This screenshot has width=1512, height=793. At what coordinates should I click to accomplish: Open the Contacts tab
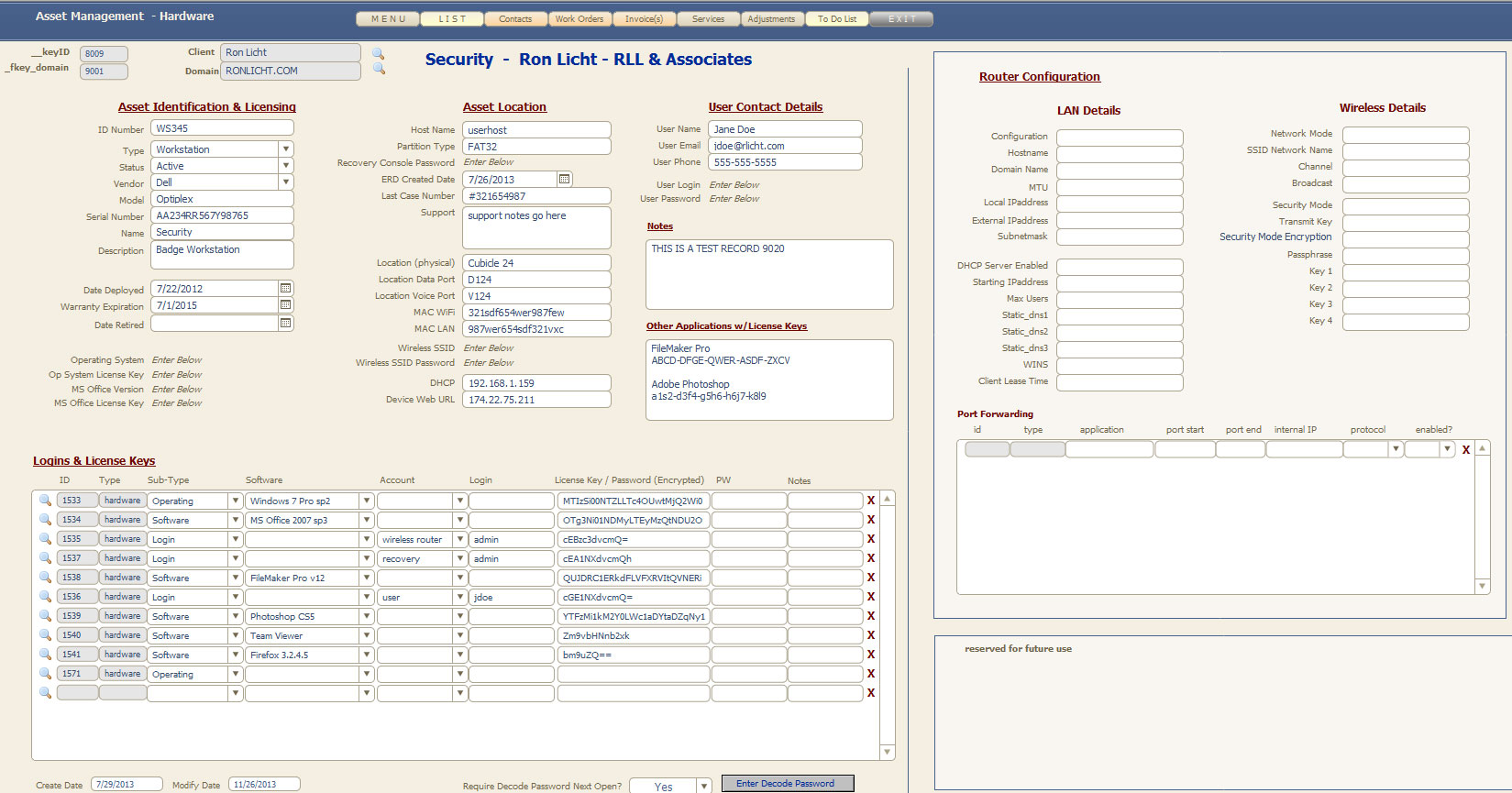coord(515,18)
